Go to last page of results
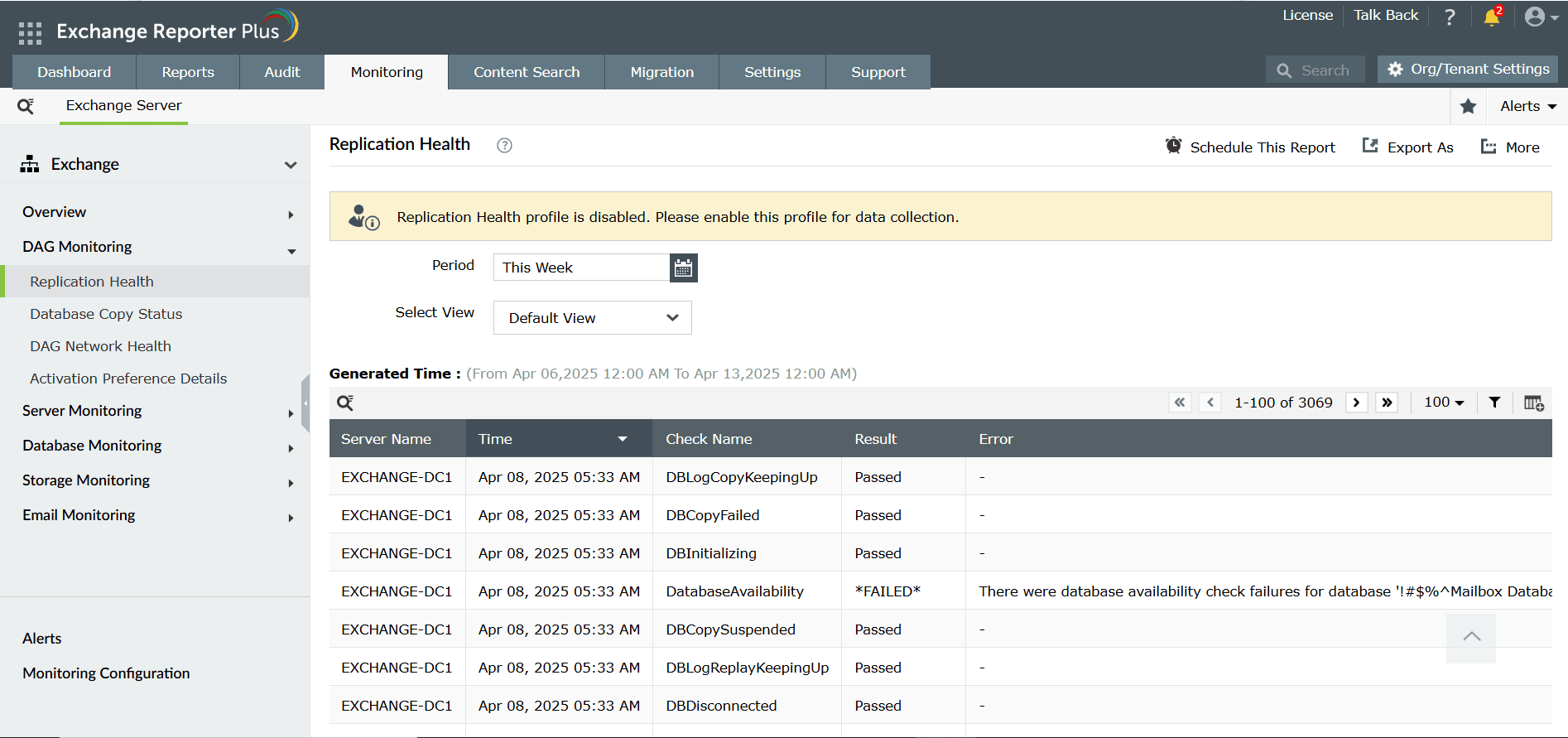The height and width of the screenshot is (738, 1568). coord(1387,403)
